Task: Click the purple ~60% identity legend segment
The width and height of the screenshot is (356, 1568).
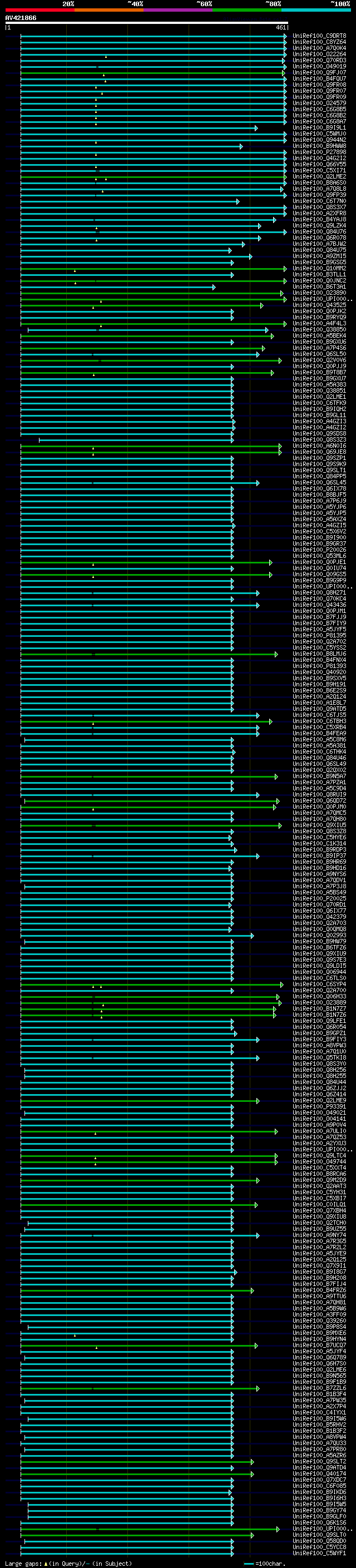Action: (177, 10)
